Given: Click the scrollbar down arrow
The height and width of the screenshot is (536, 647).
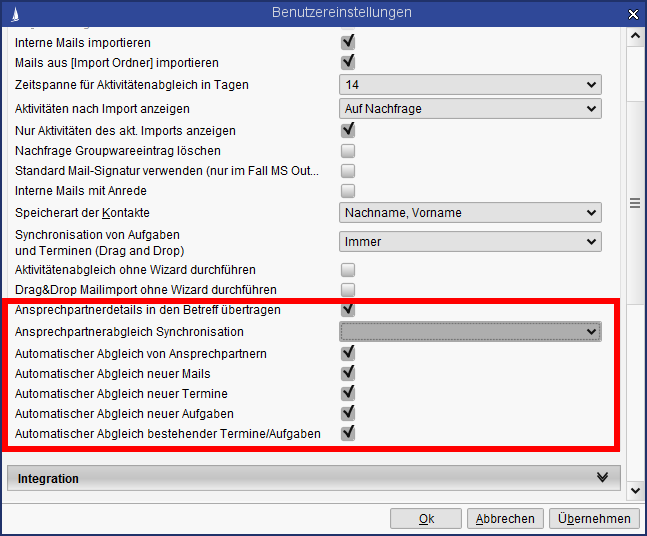Looking at the screenshot, I should (x=633, y=490).
